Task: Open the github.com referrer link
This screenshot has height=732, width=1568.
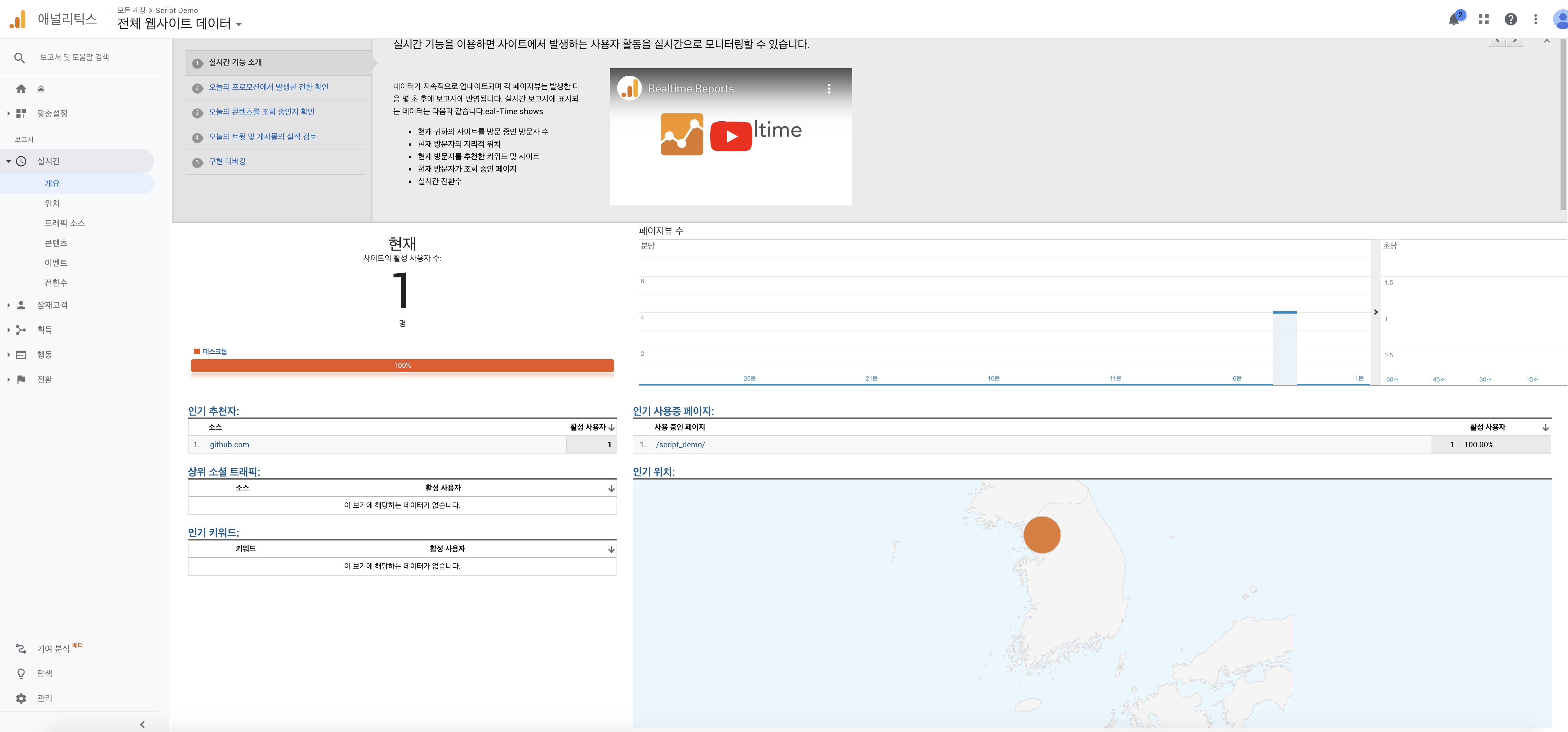Action: click(x=229, y=445)
